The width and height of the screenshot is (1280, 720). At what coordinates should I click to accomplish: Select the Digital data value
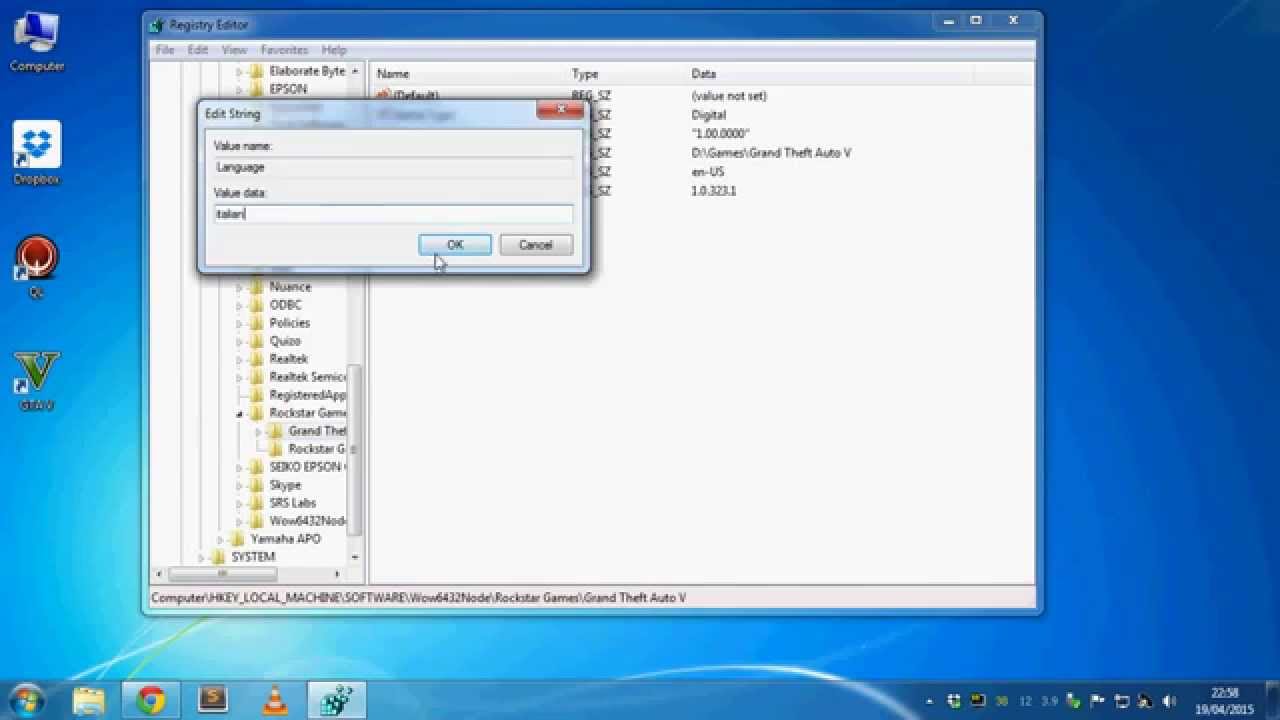tap(709, 115)
